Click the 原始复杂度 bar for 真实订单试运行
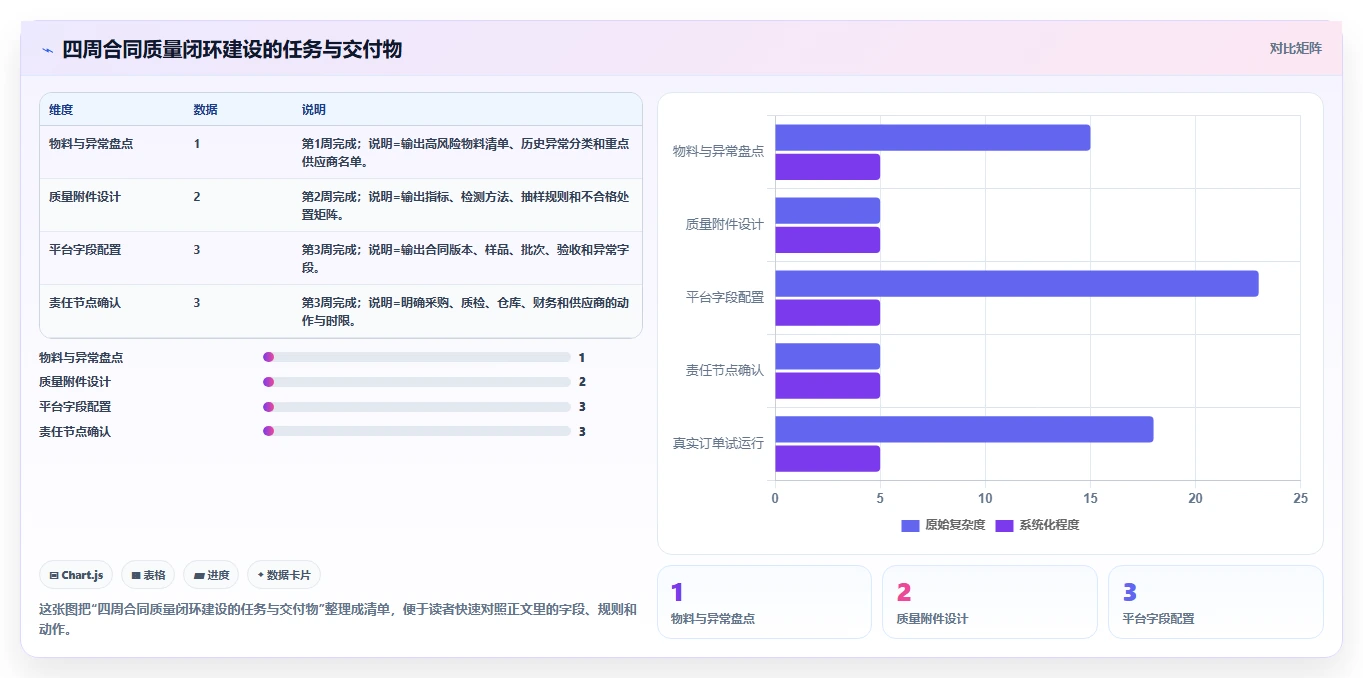Screen dimensions: 1363x678 [964, 430]
